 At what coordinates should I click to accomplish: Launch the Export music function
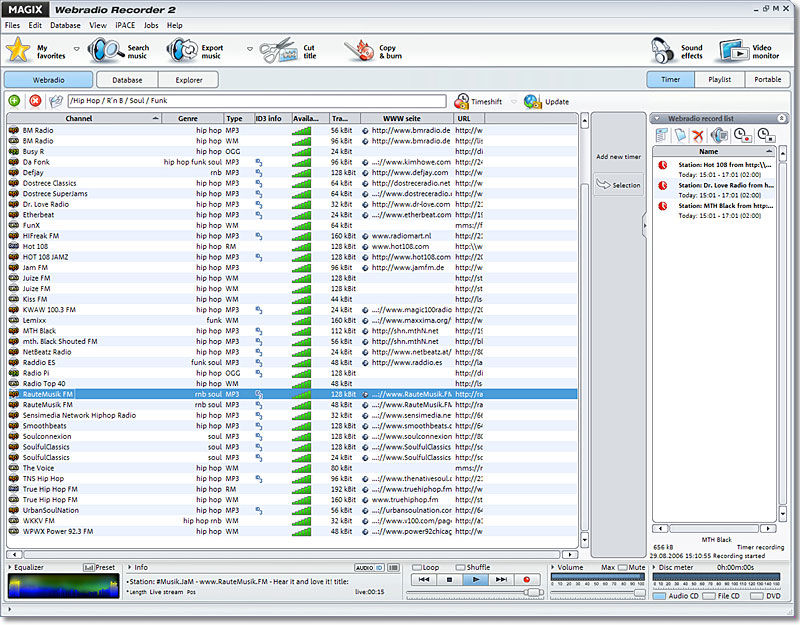195,51
